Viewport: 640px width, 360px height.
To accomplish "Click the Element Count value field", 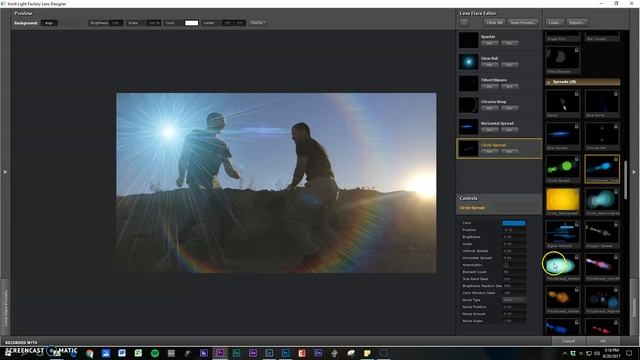I will (514, 271).
